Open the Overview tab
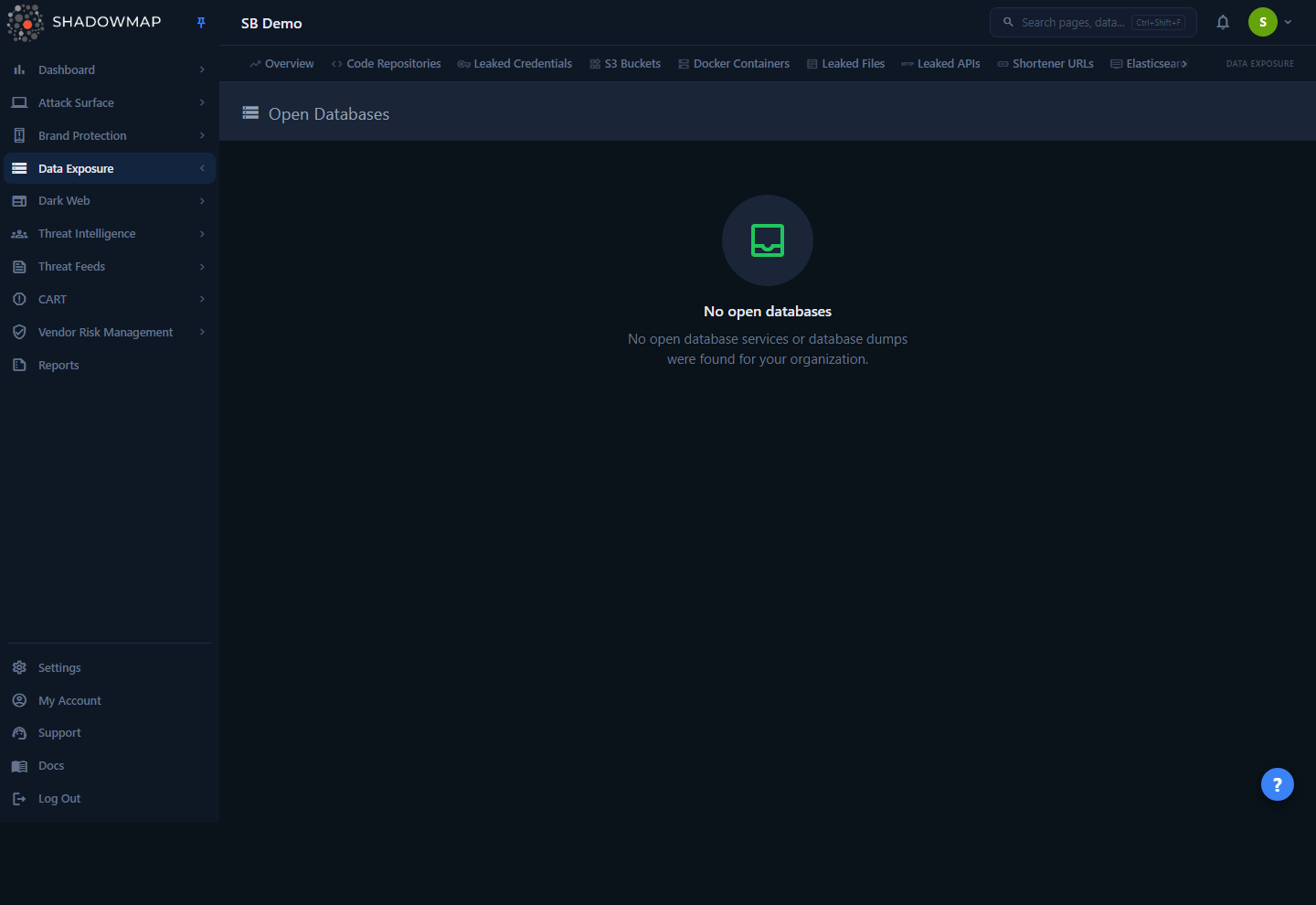 pyautogui.click(x=281, y=64)
